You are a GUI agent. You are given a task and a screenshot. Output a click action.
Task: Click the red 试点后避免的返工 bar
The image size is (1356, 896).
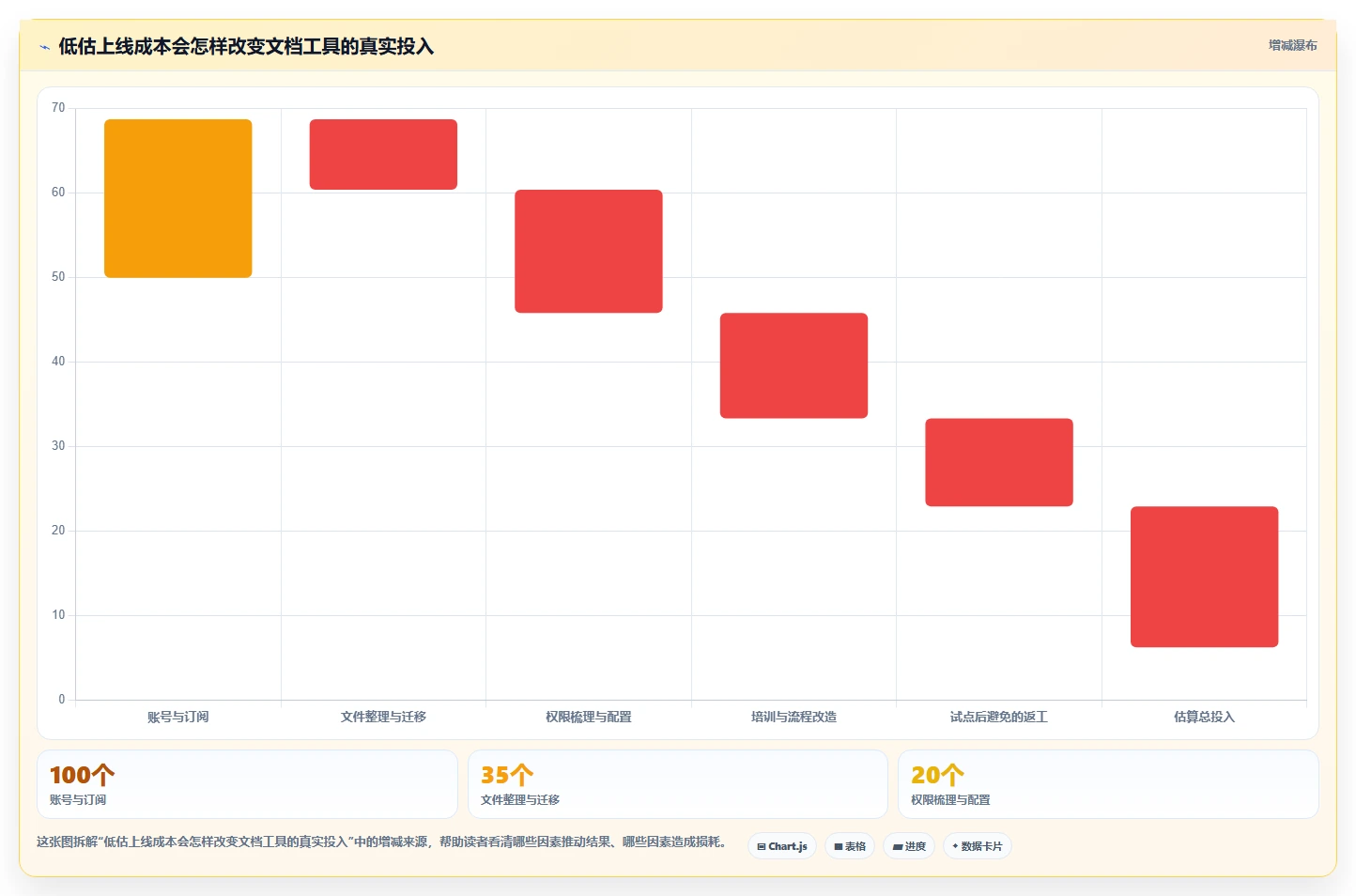coord(999,462)
